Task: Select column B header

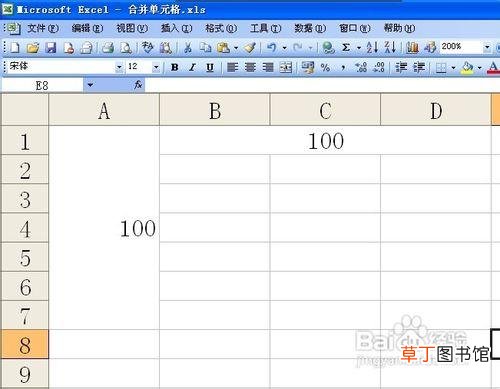Action: pos(215,110)
